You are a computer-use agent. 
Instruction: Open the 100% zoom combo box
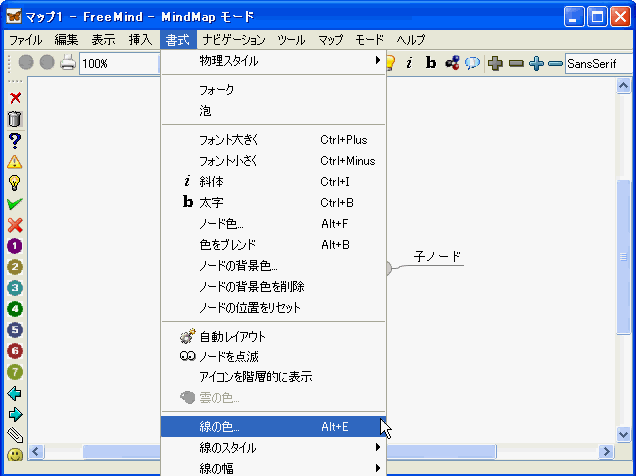click(120, 64)
